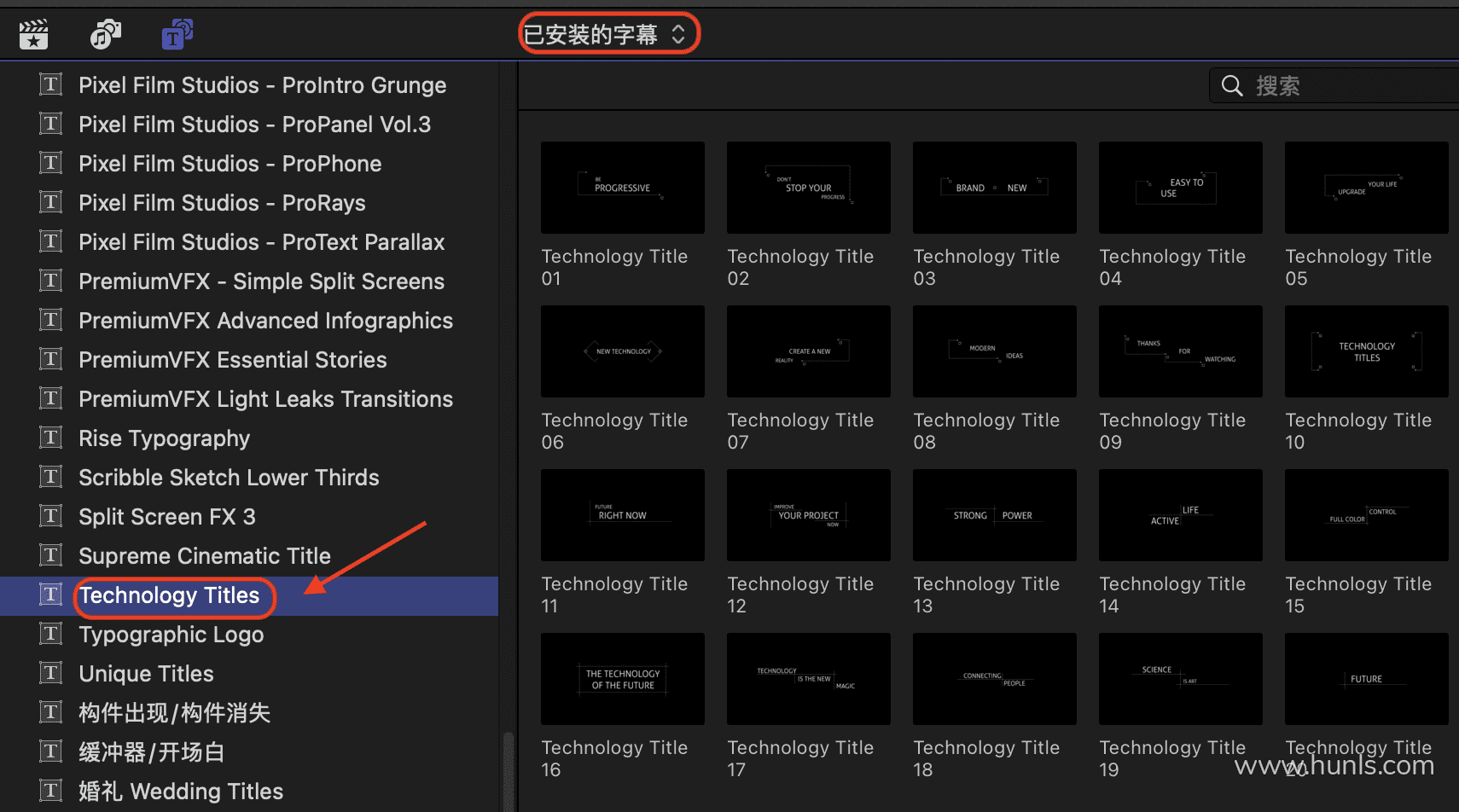Select Technology Title 05 thumbnail
The image size is (1459, 812).
(1367, 188)
